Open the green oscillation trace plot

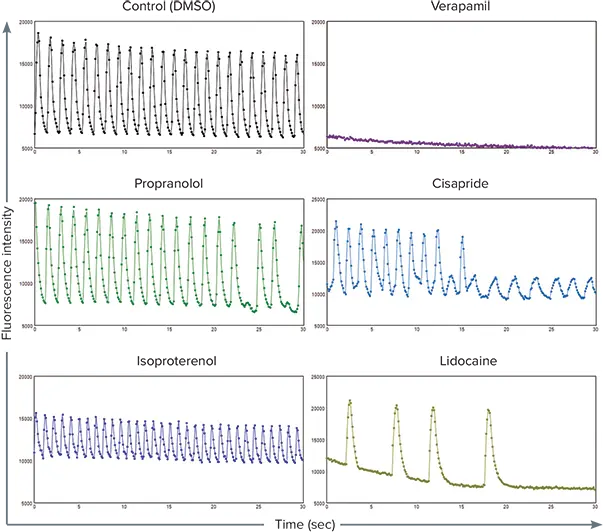pyautogui.click(x=168, y=262)
